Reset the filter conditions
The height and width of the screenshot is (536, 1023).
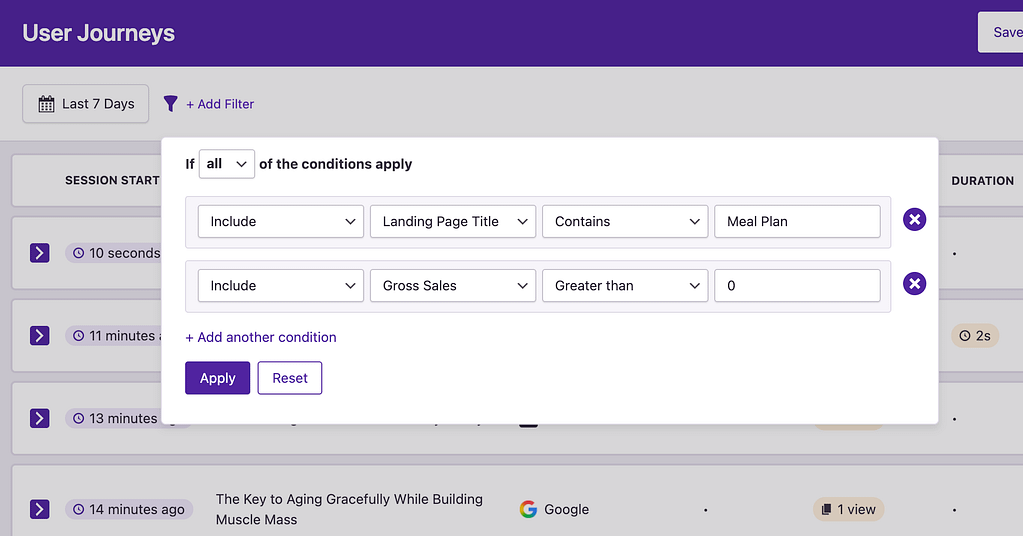coord(290,378)
